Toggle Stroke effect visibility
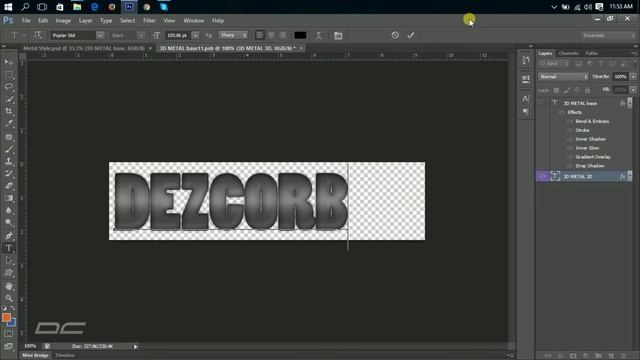Image resolution: width=640 pixels, height=360 pixels. [x=570, y=130]
